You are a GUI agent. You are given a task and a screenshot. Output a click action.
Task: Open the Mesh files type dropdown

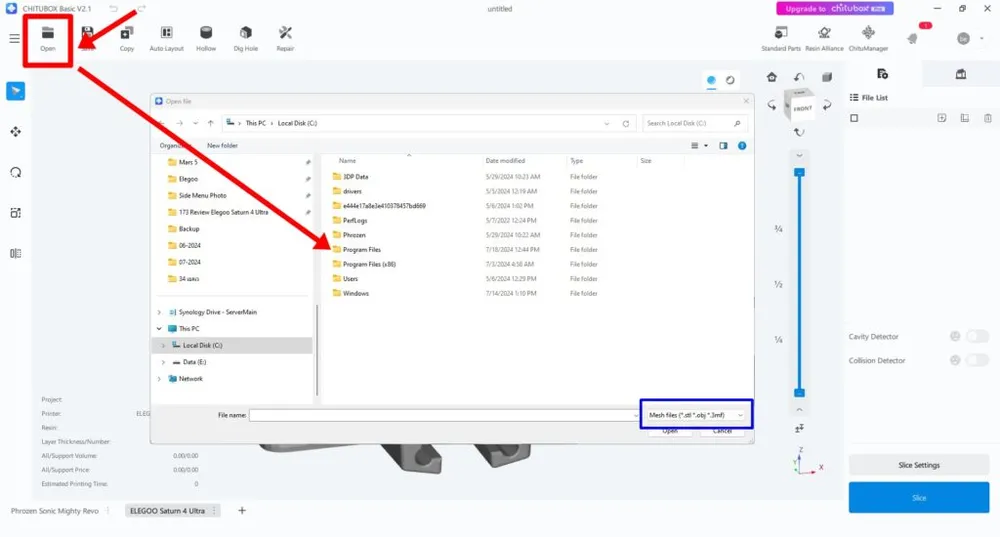tap(696, 414)
